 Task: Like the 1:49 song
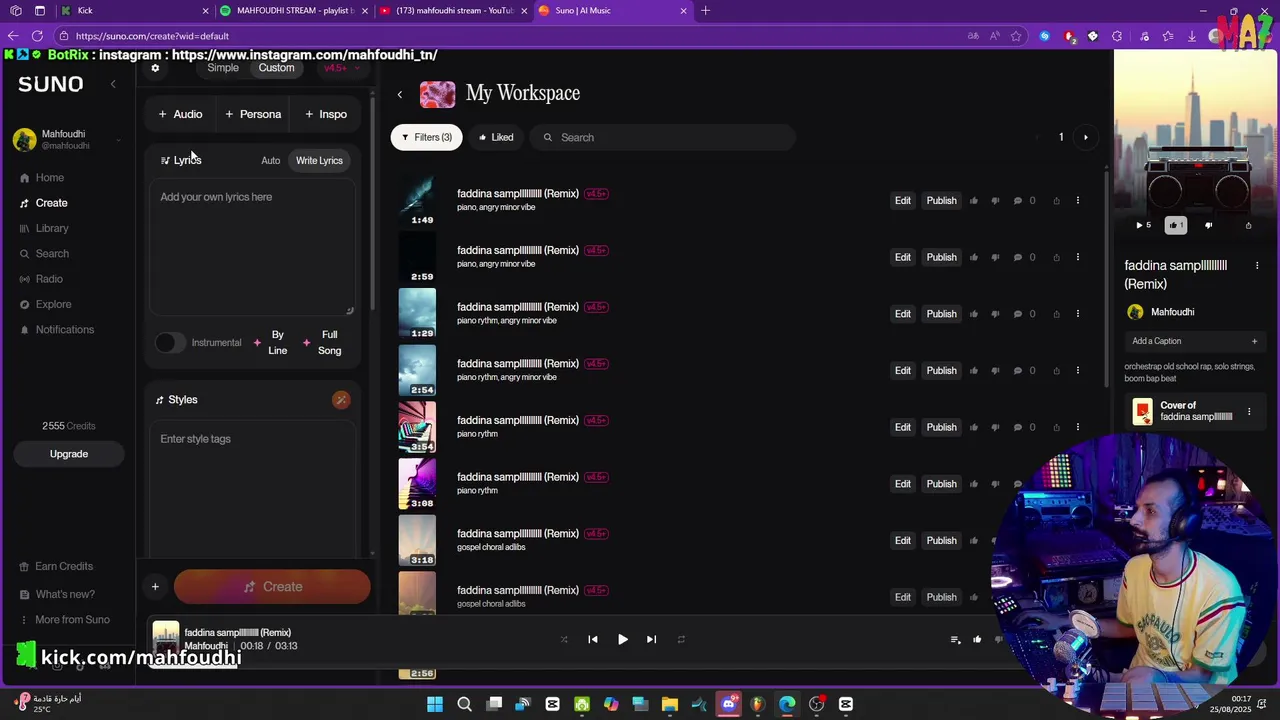[974, 201]
